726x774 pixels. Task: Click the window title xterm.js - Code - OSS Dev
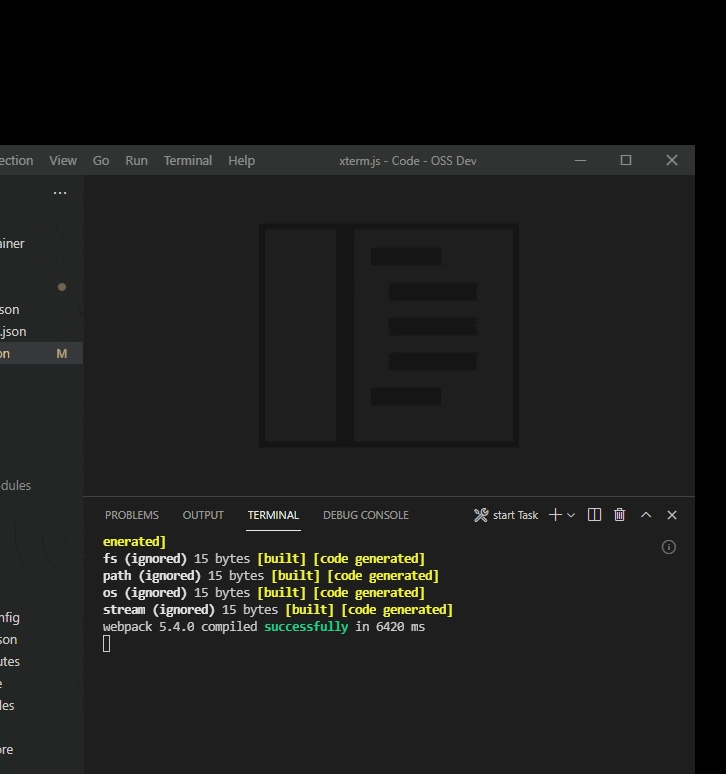tap(408, 161)
